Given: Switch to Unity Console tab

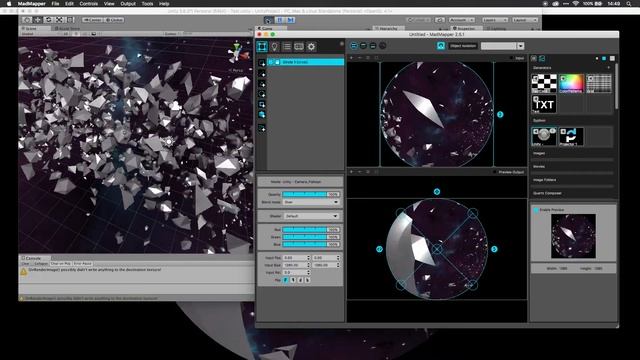Looking at the screenshot, I should pyautogui.click(x=33, y=258).
